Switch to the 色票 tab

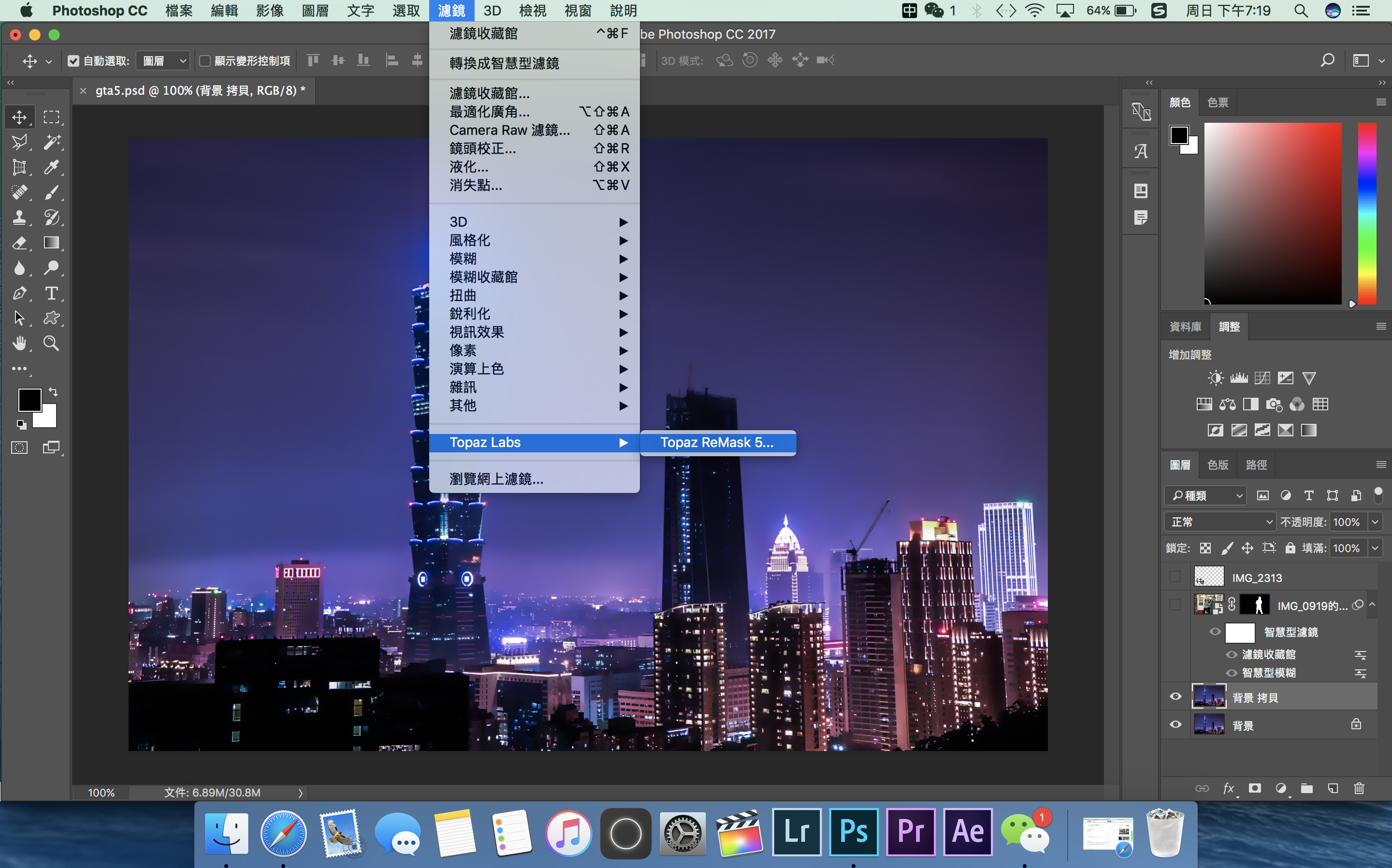pyautogui.click(x=1218, y=103)
